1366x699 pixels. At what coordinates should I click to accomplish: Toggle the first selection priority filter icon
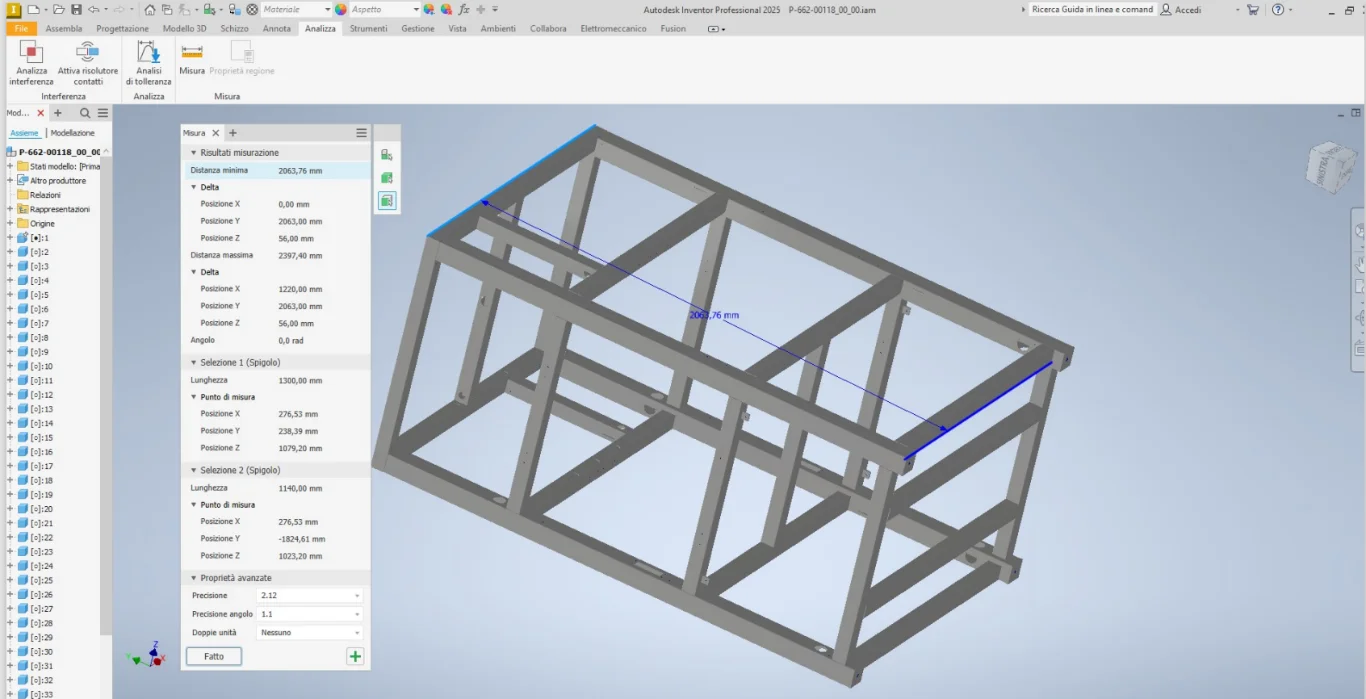click(x=387, y=155)
